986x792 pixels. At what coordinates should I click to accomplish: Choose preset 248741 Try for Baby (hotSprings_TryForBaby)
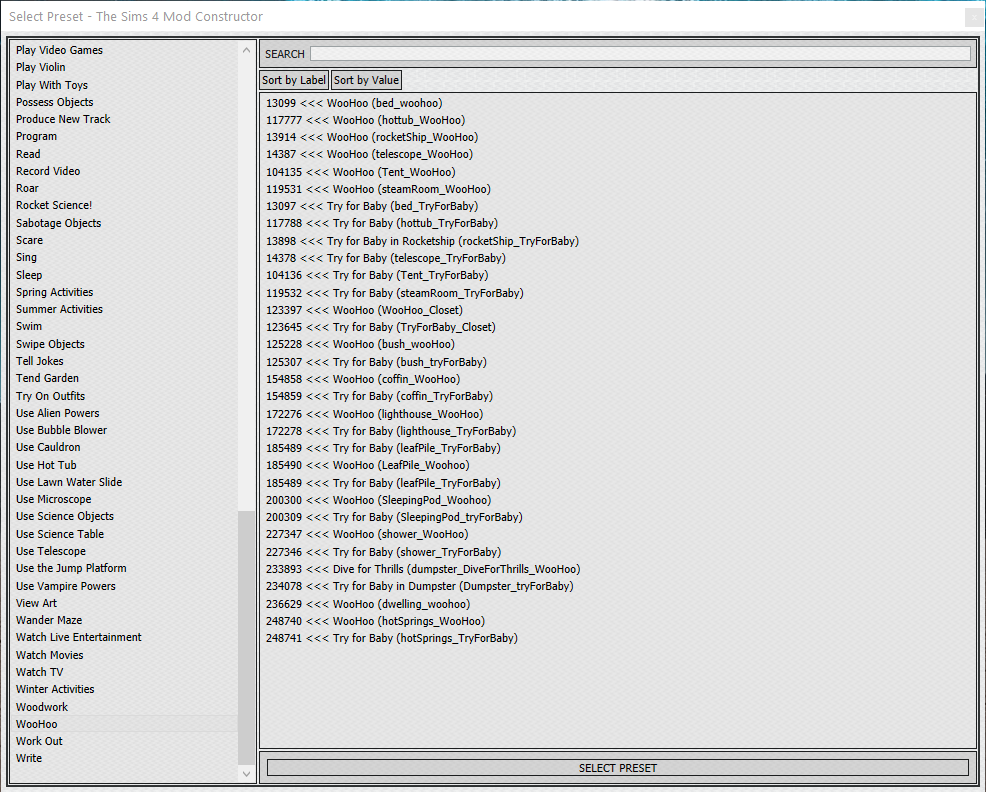(x=392, y=638)
